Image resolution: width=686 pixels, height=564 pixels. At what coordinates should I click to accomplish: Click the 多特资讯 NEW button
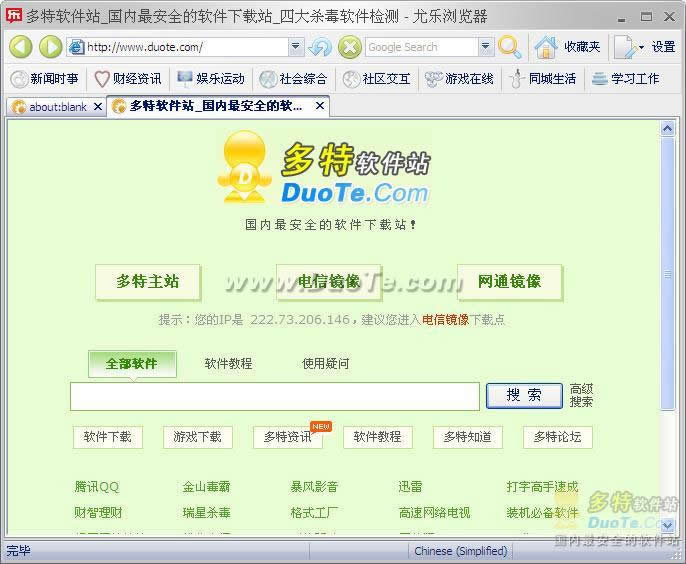click(288, 437)
